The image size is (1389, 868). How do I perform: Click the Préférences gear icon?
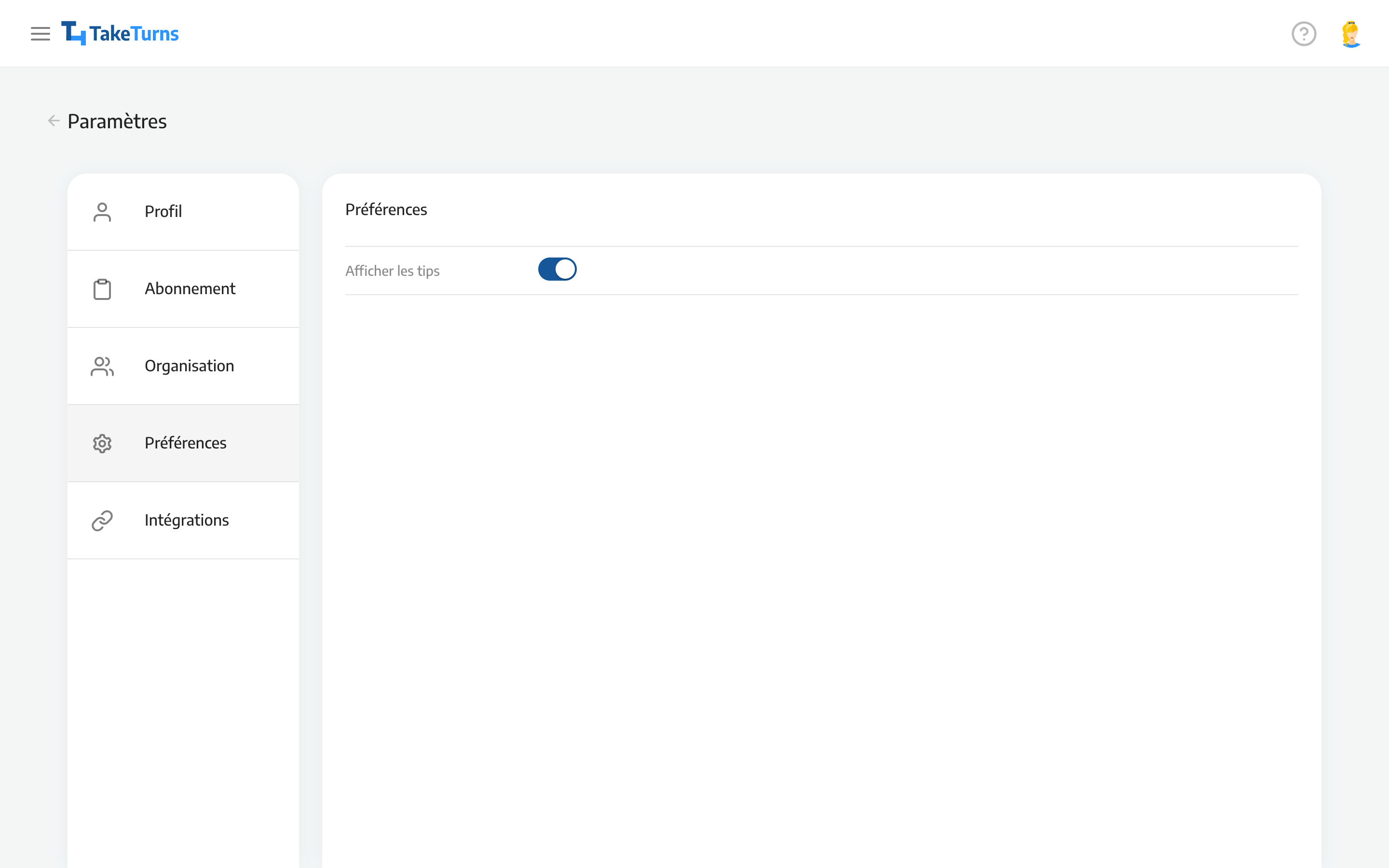click(101, 443)
